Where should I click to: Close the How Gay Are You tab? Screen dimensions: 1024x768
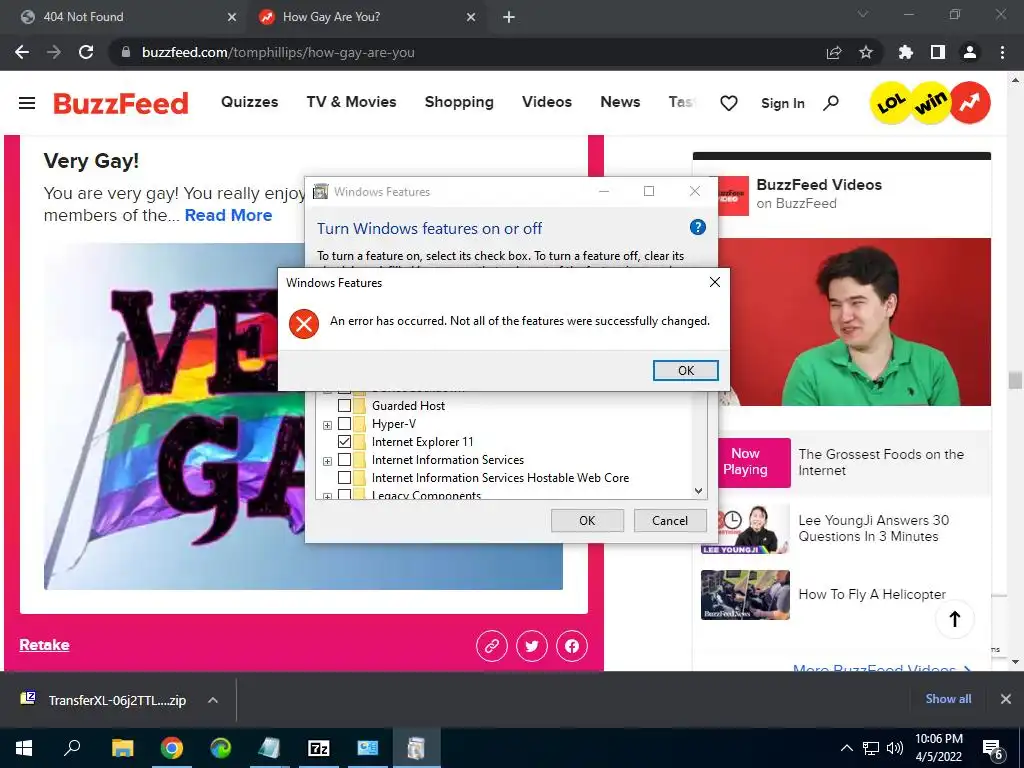471,17
